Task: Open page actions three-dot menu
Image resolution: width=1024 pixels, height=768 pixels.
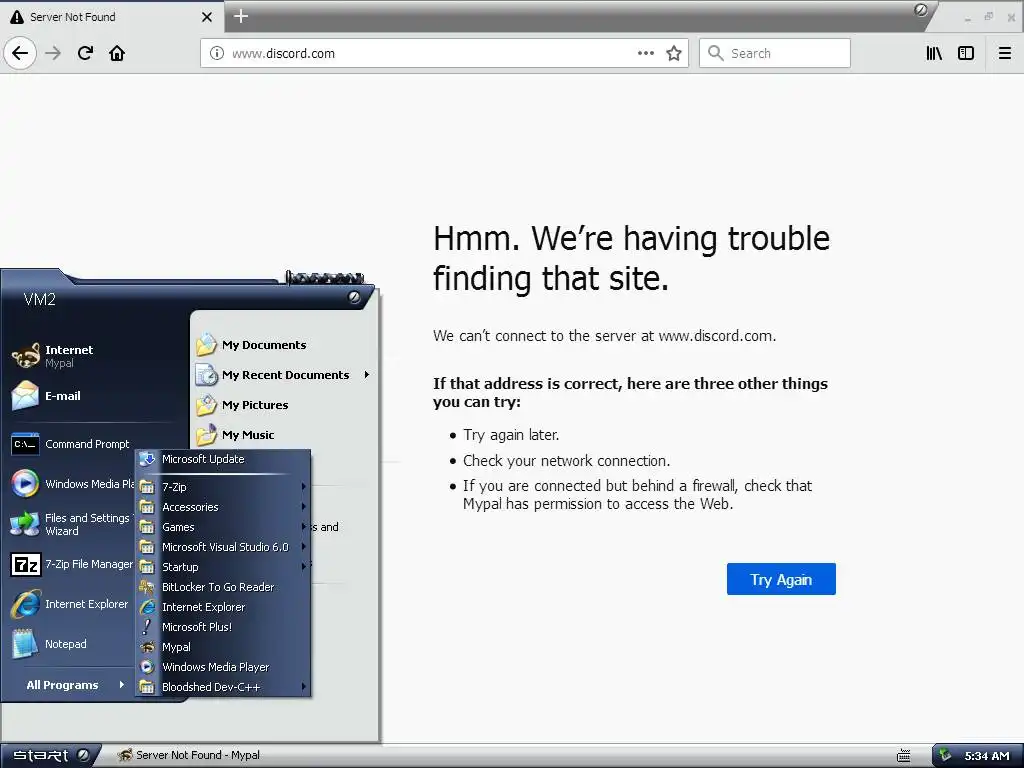Action: click(645, 54)
